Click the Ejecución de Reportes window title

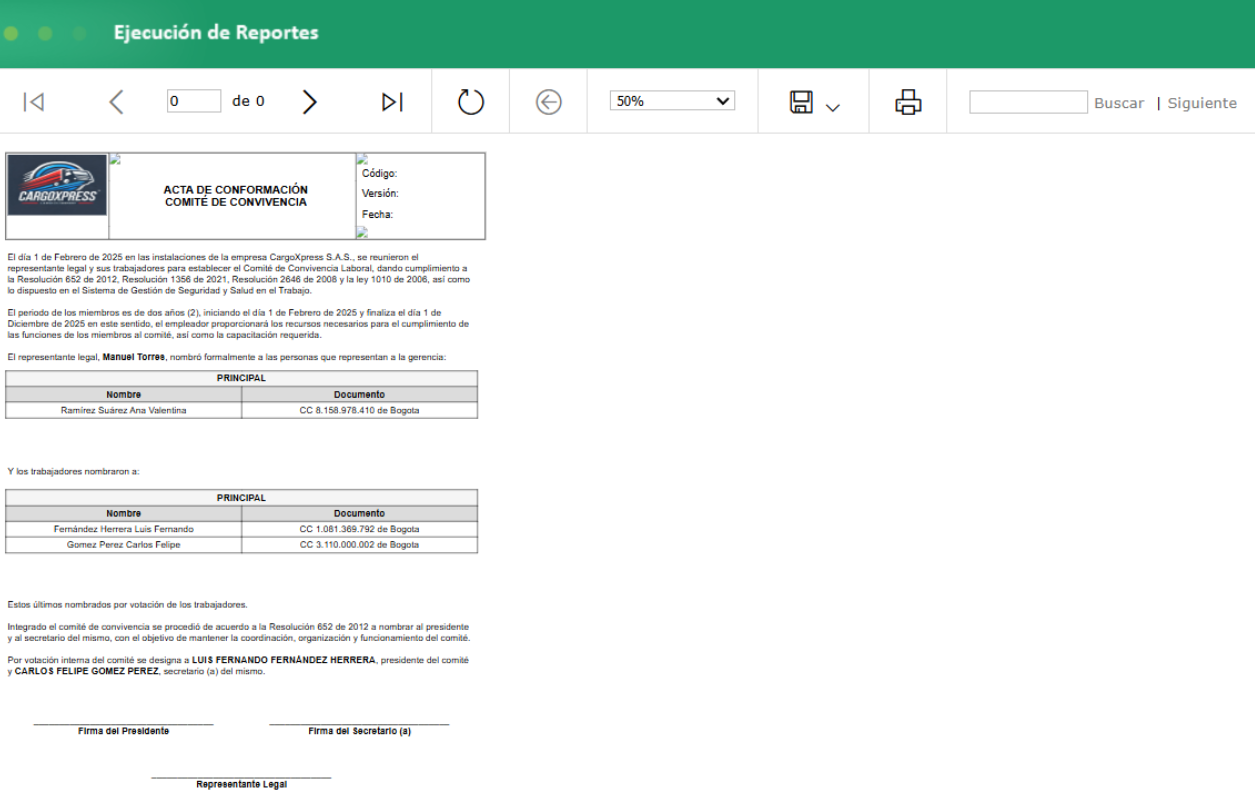click(x=216, y=33)
